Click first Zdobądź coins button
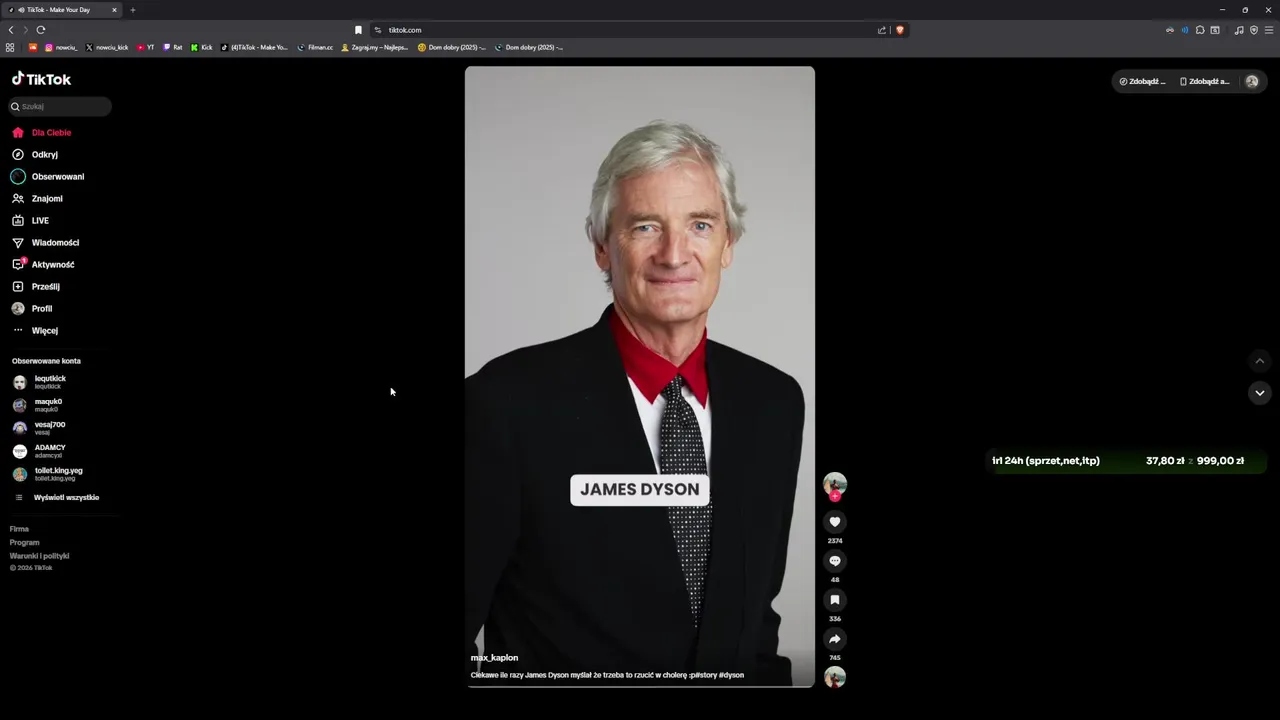1280x720 pixels. point(1142,81)
